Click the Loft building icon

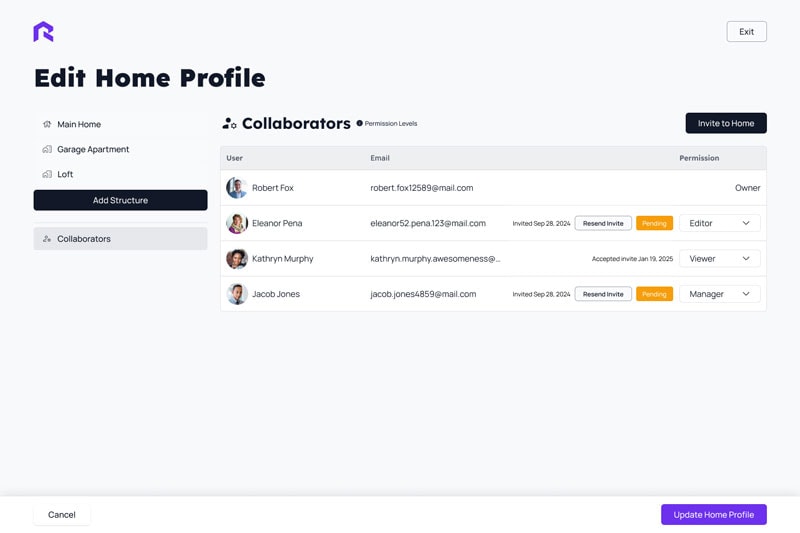tap(47, 175)
